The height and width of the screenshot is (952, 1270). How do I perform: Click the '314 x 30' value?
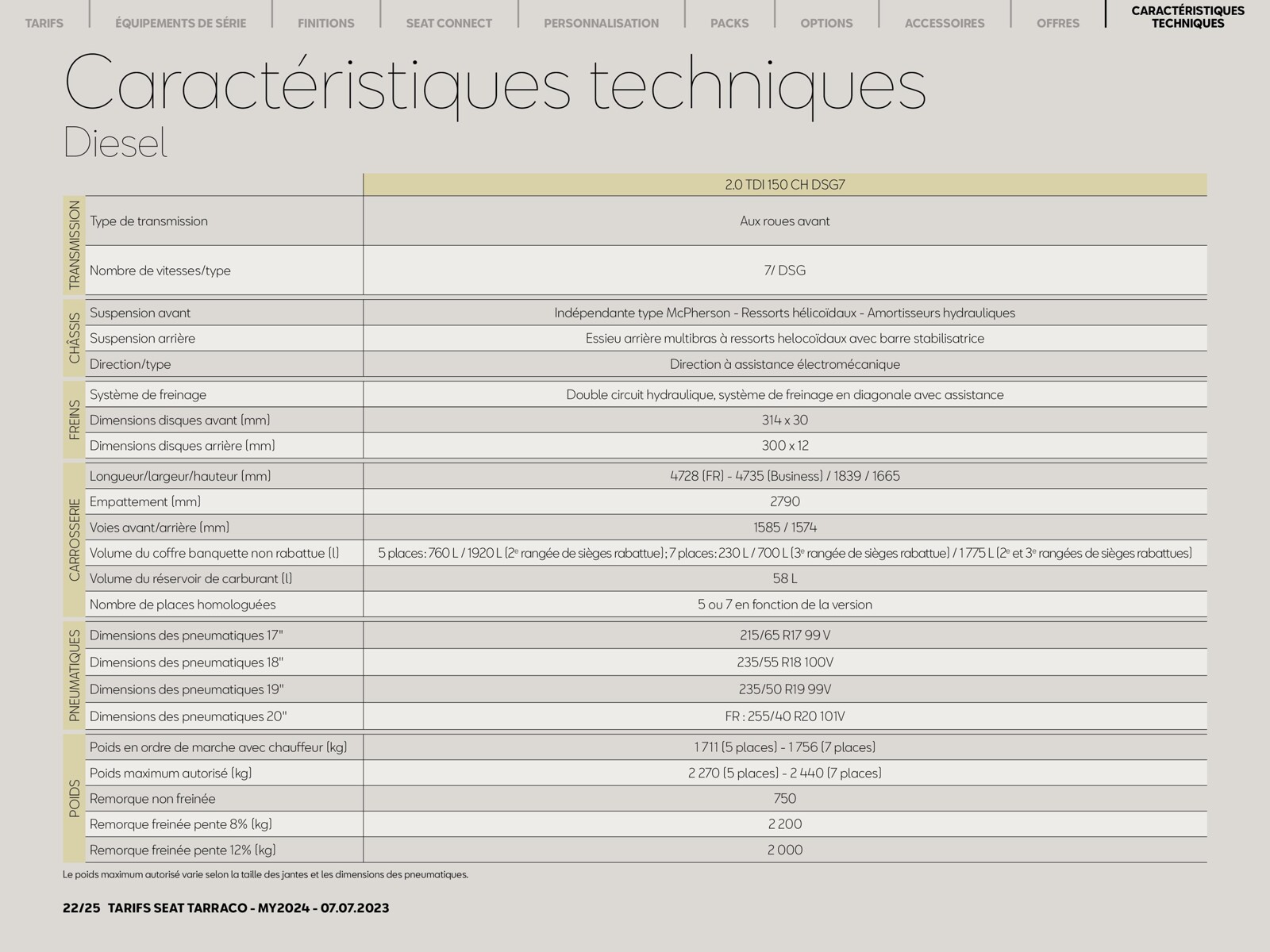785,420
